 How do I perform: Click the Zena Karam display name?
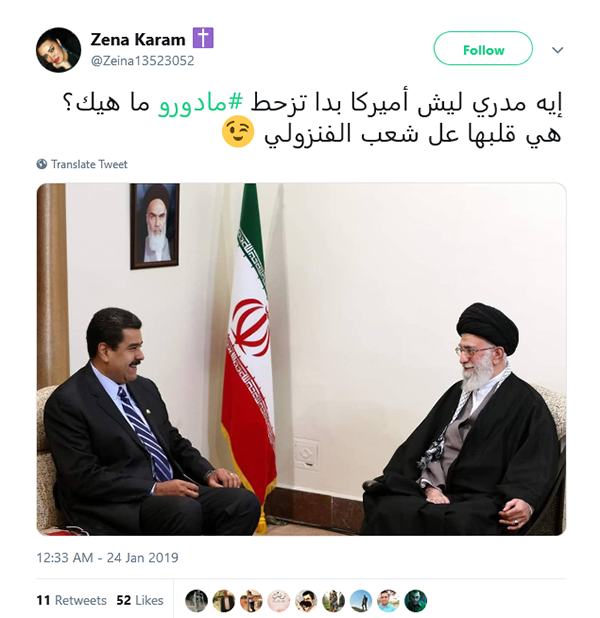(x=138, y=39)
